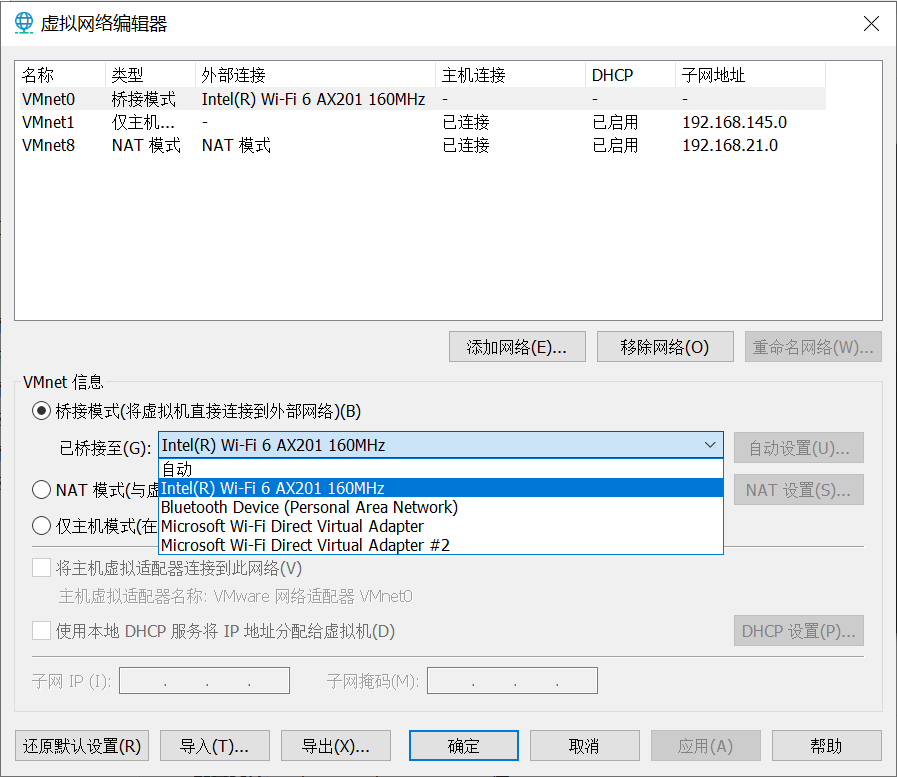
Task: Click the 子网地址 column header
Action: coord(750,75)
